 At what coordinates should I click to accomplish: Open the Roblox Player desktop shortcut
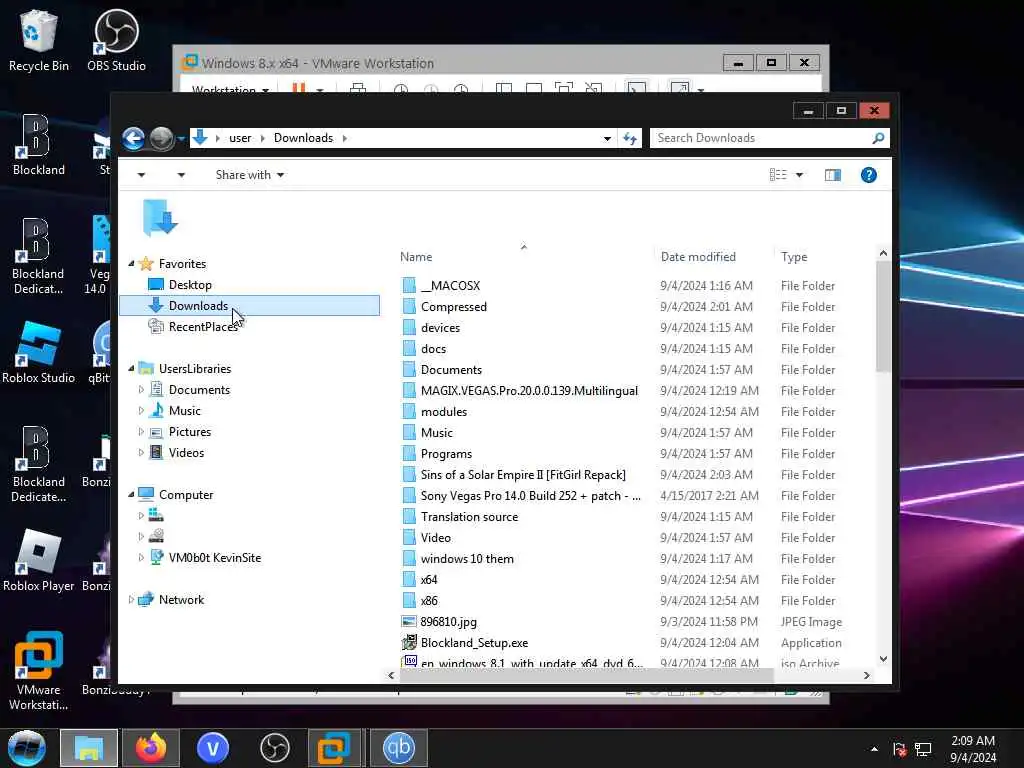coord(39,561)
